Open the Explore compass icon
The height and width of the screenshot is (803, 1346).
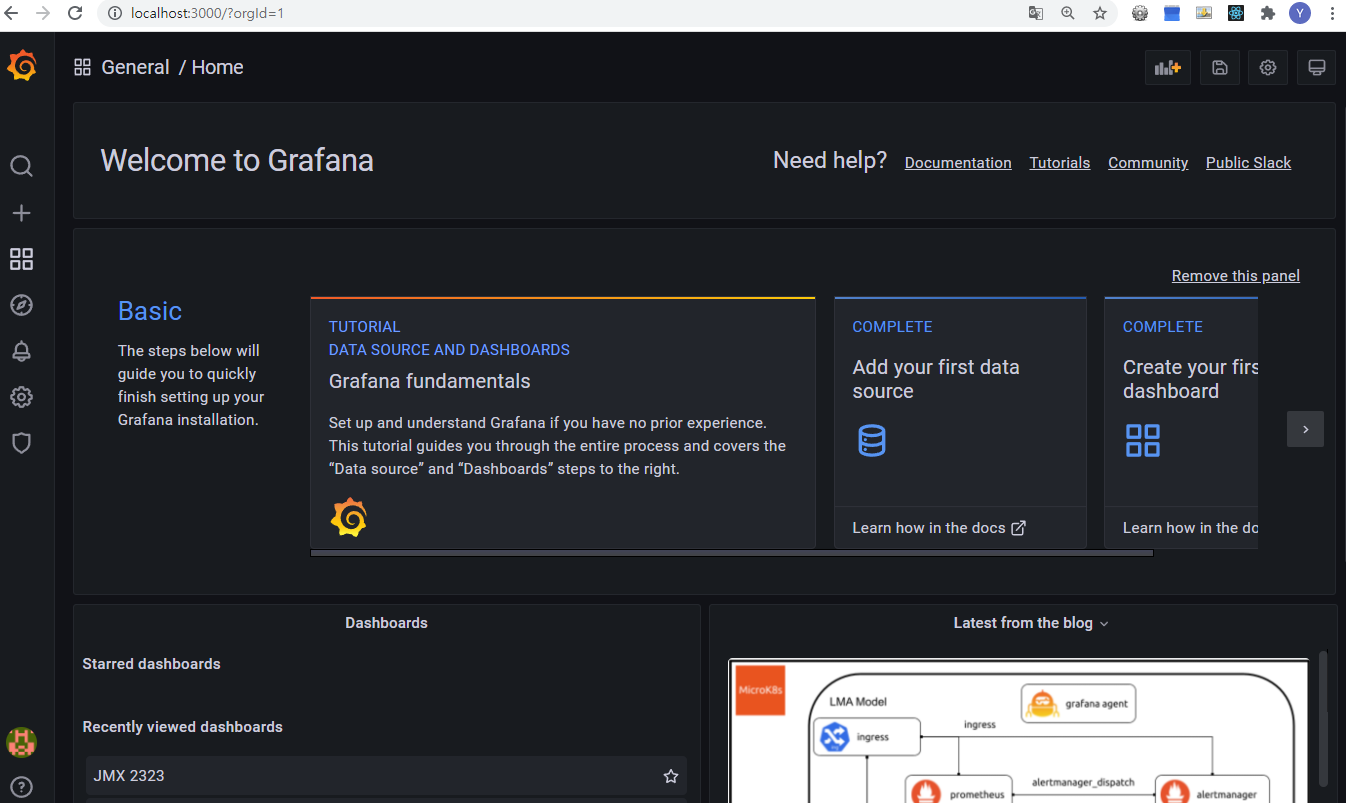coord(21,305)
